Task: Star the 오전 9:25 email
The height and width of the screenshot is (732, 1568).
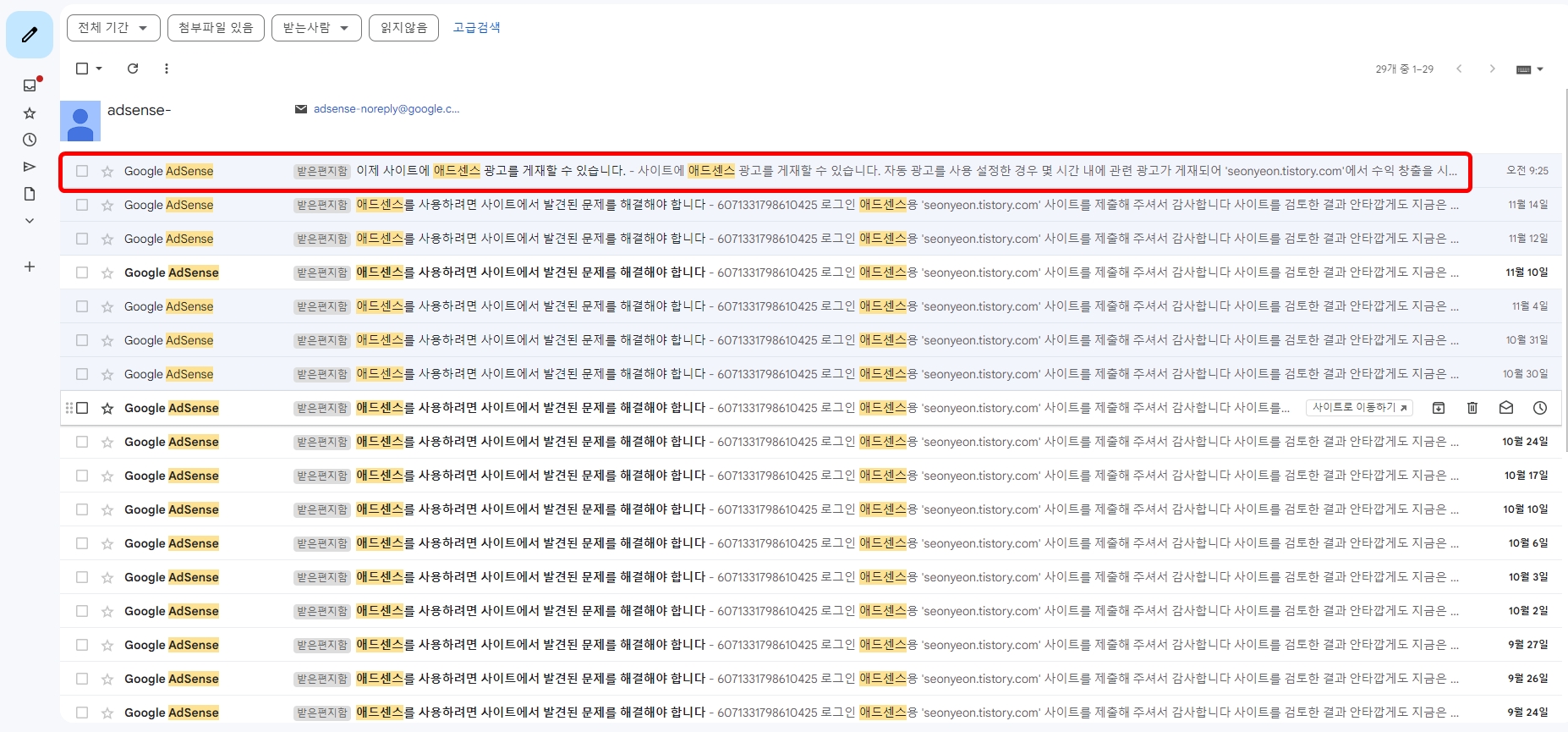Action: point(107,171)
